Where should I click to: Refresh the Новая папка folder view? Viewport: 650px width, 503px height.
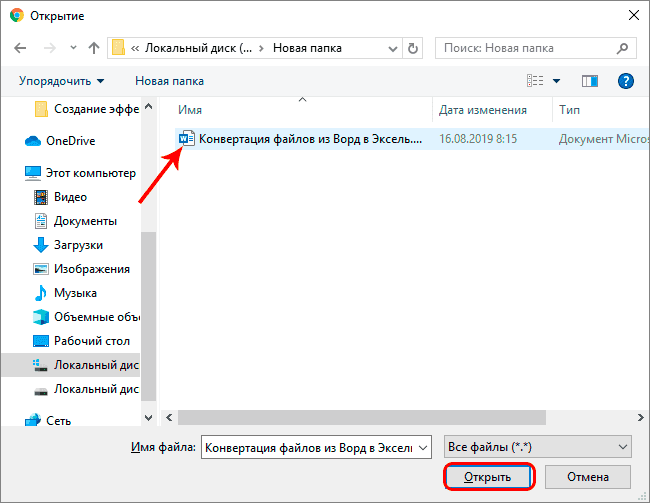(415, 48)
